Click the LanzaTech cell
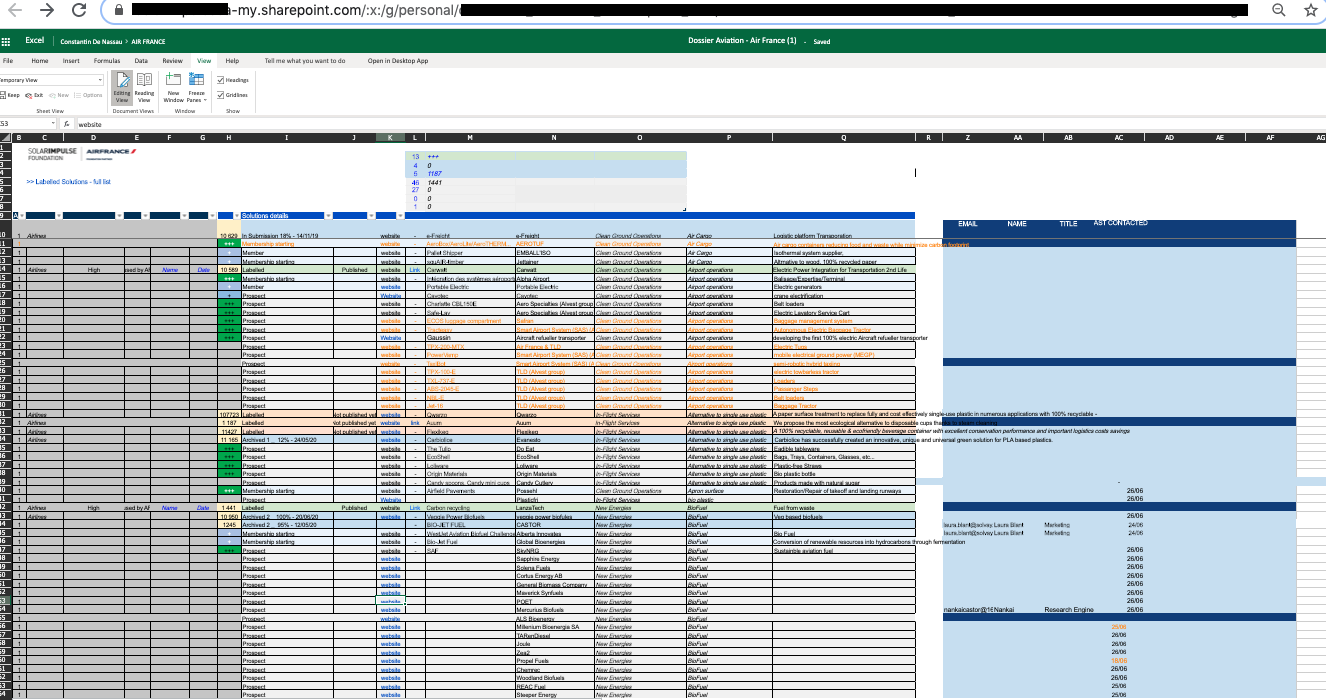Image resolution: width=1326 pixels, height=700 pixels. click(554, 508)
